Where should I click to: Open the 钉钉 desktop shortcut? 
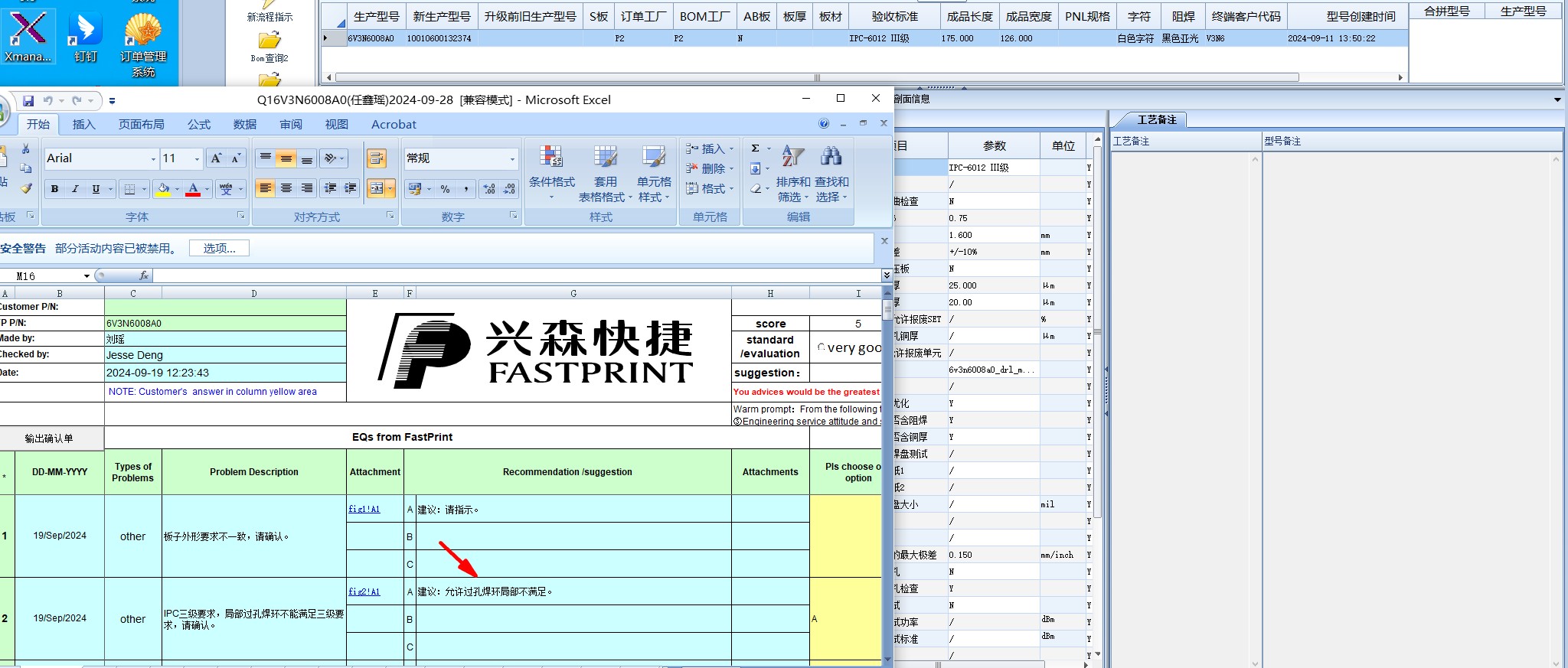(85, 37)
